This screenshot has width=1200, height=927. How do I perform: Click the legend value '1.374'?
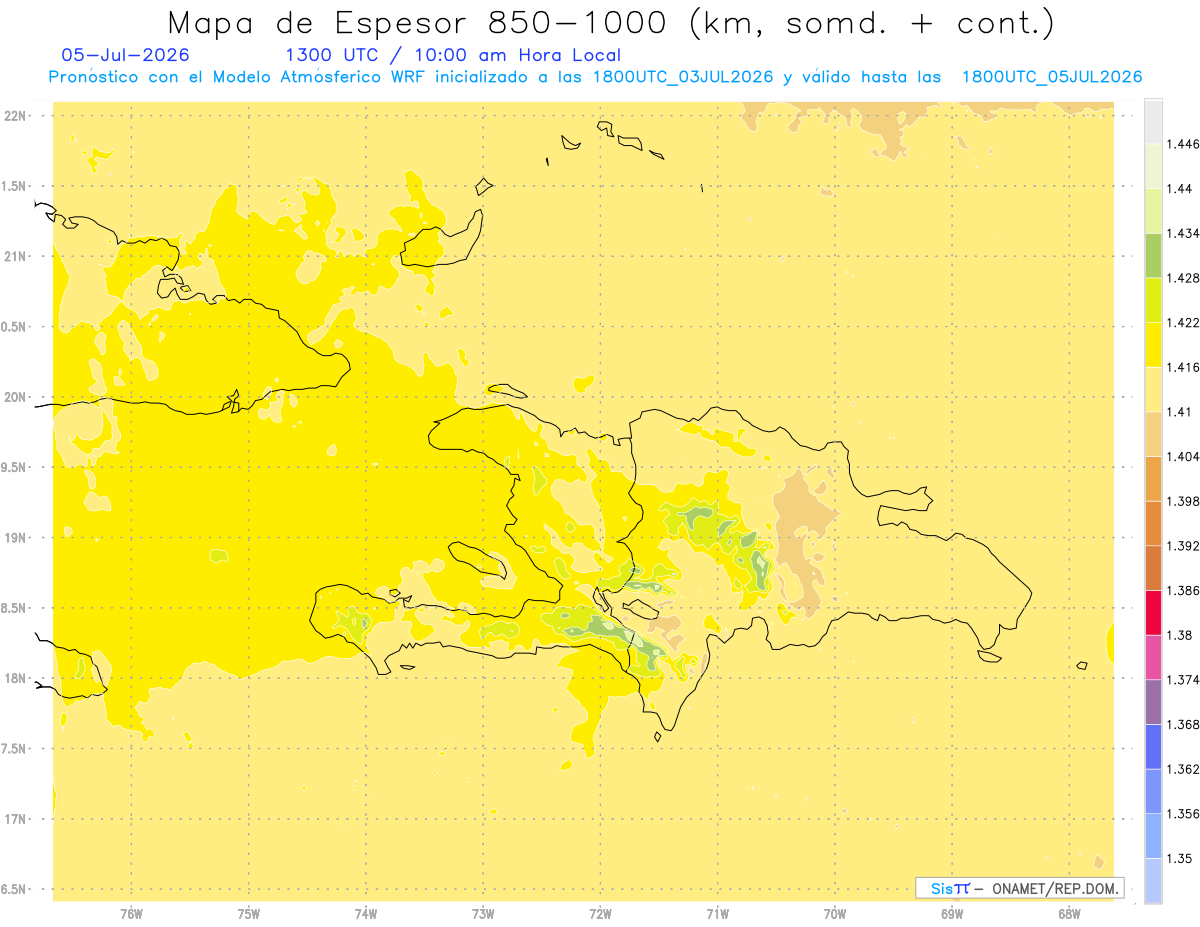coord(1184,680)
